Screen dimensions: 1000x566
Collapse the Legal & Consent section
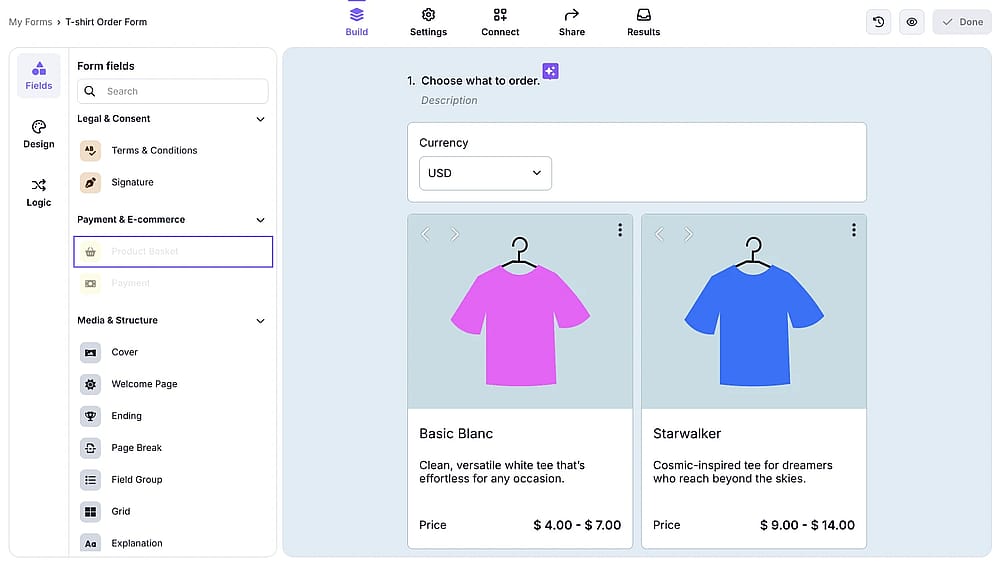tap(260, 119)
